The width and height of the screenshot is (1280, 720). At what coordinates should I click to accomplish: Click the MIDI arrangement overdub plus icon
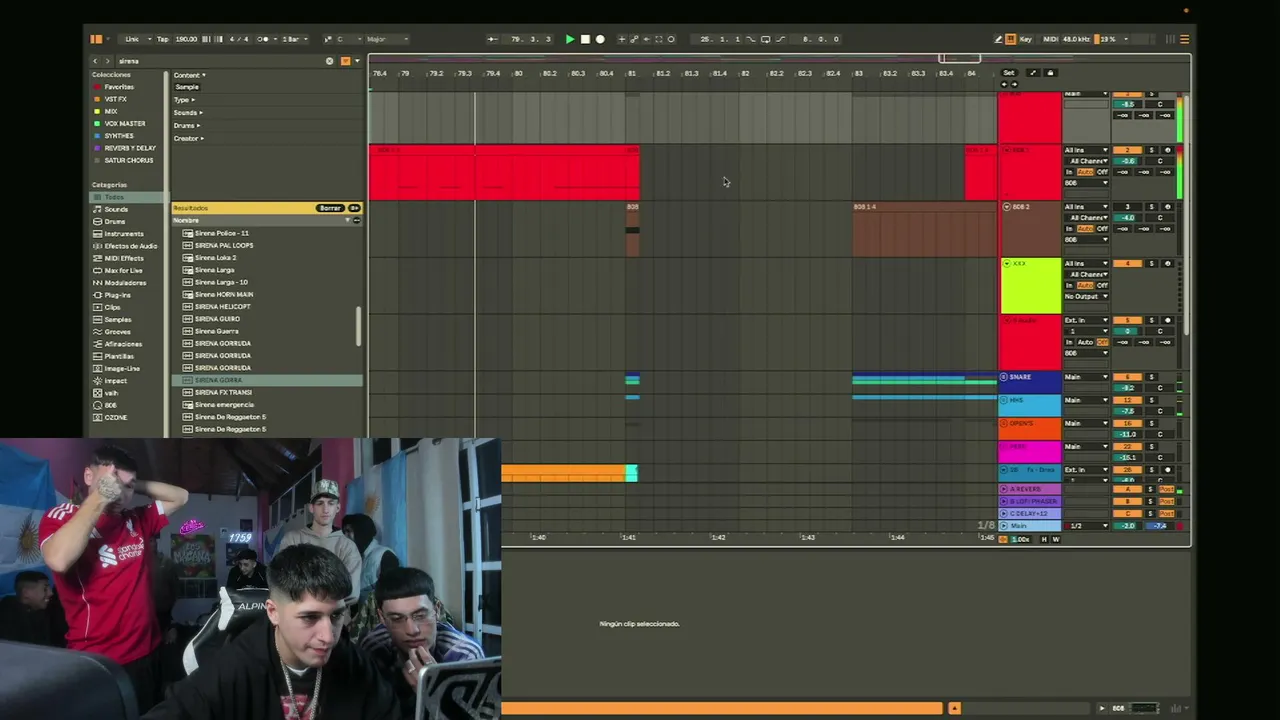[x=621, y=39]
